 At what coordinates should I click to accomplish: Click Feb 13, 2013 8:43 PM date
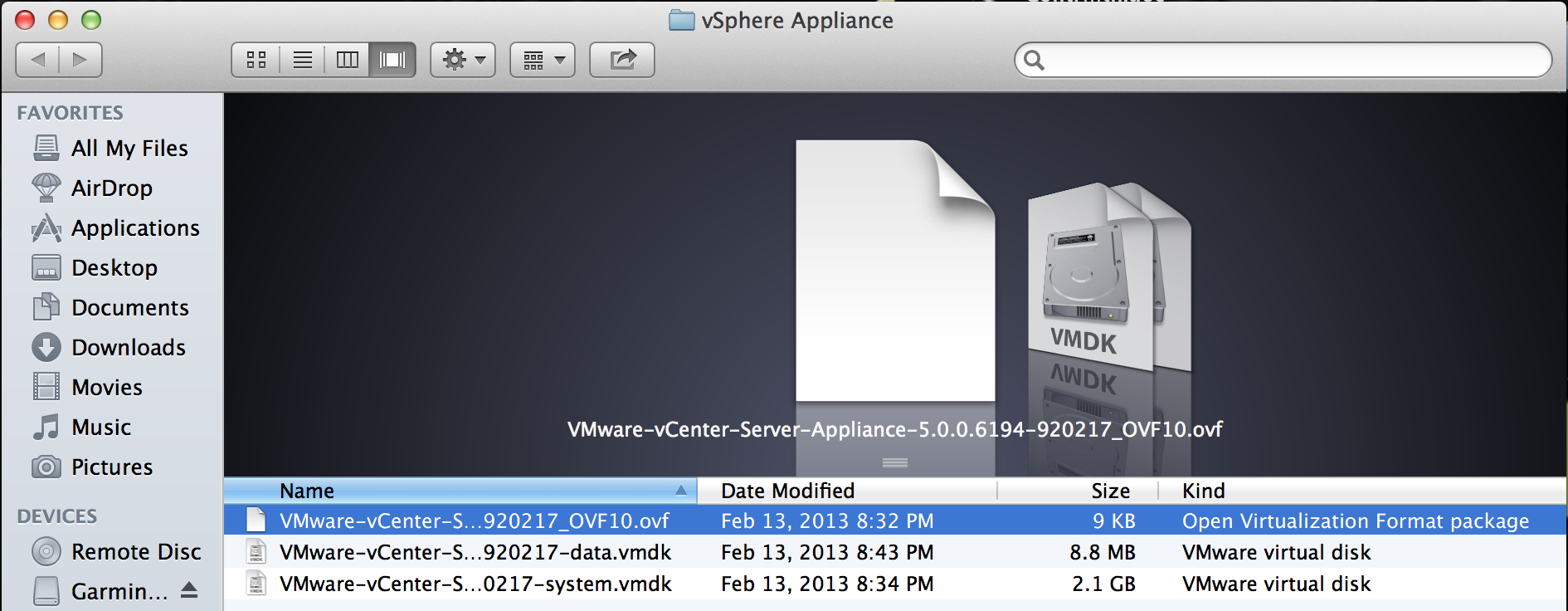click(827, 552)
